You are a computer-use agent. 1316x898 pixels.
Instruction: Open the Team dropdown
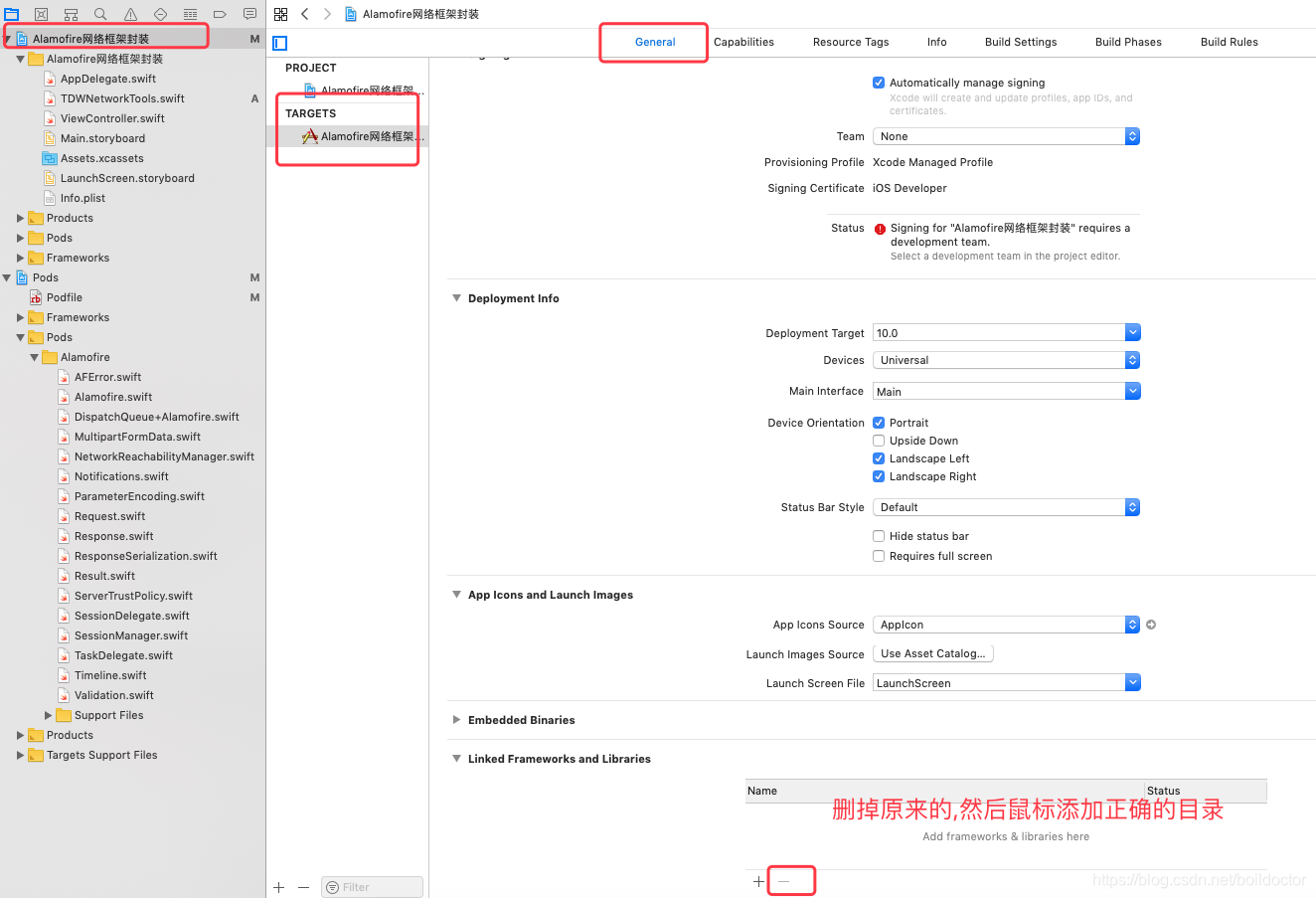[1006, 136]
